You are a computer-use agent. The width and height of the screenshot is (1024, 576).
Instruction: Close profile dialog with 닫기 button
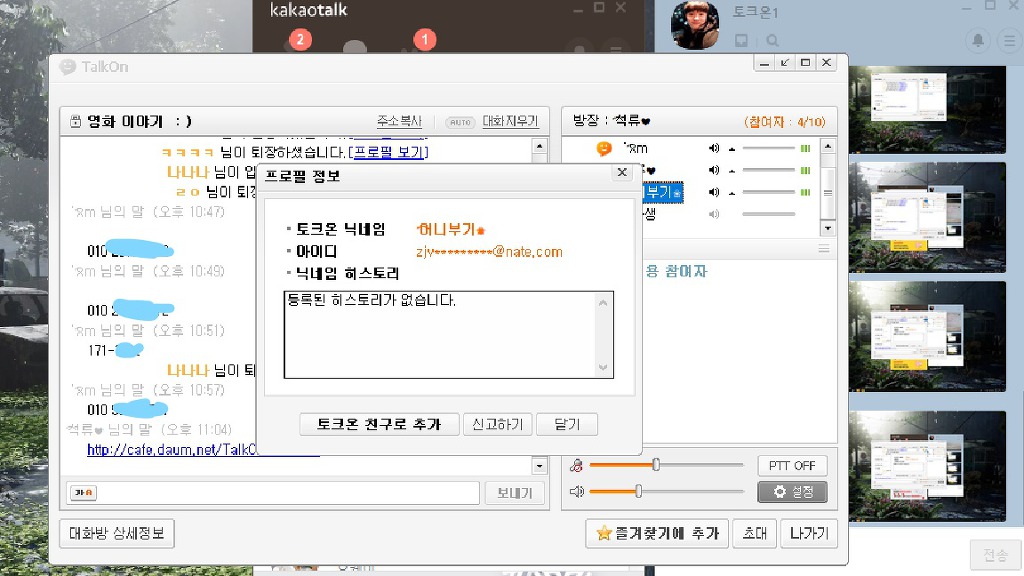click(567, 424)
